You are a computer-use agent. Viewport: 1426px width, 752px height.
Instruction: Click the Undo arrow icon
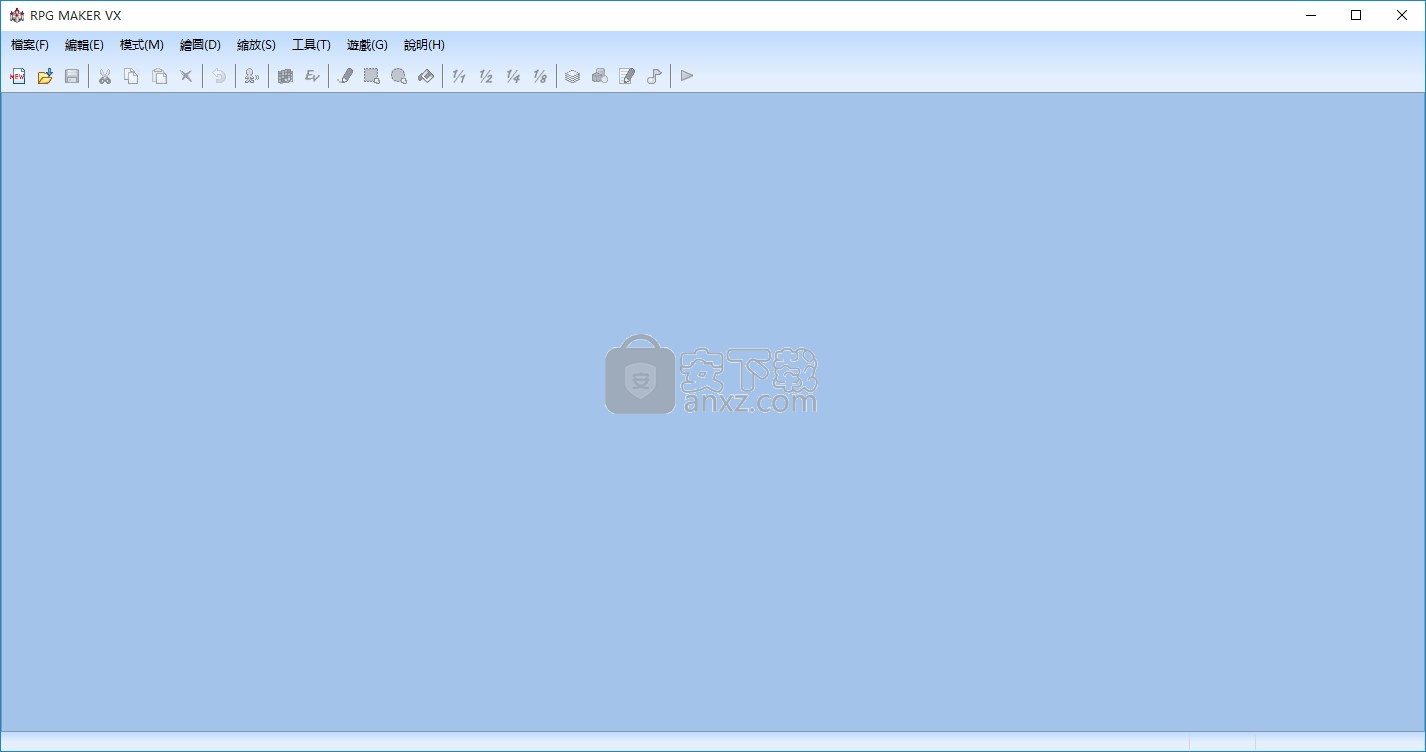pos(219,76)
